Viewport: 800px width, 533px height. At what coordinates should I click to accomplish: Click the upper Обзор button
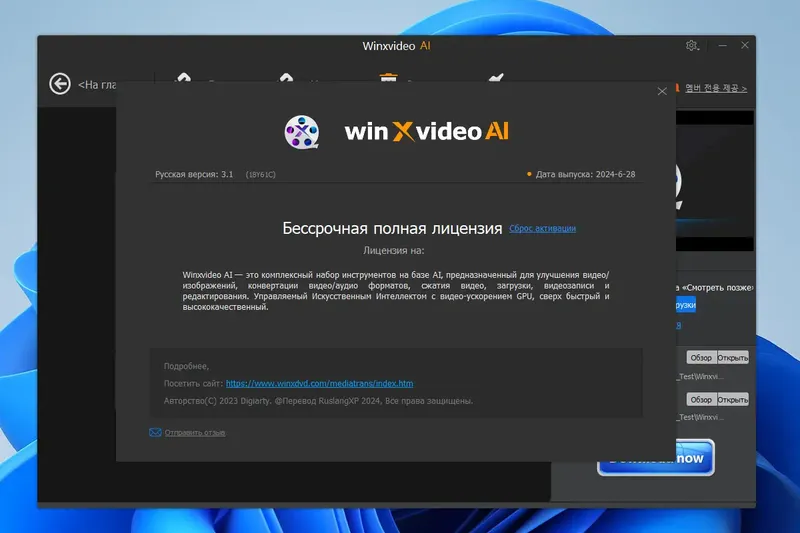(x=701, y=358)
